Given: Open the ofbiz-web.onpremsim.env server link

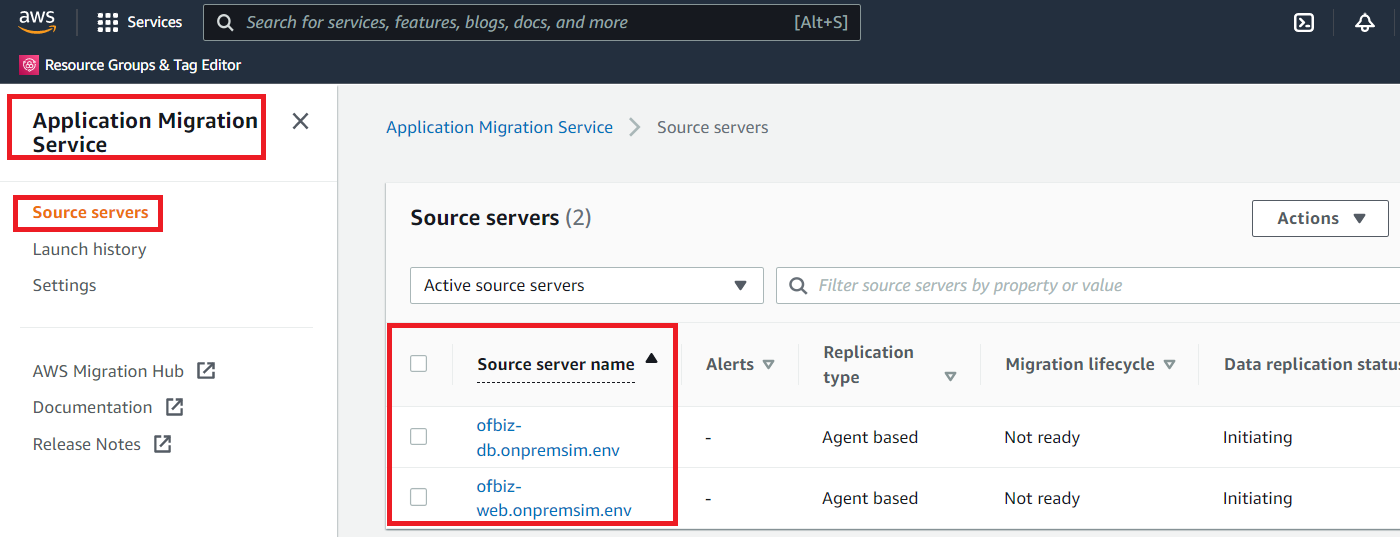Looking at the screenshot, I should pyautogui.click(x=554, y=498).
